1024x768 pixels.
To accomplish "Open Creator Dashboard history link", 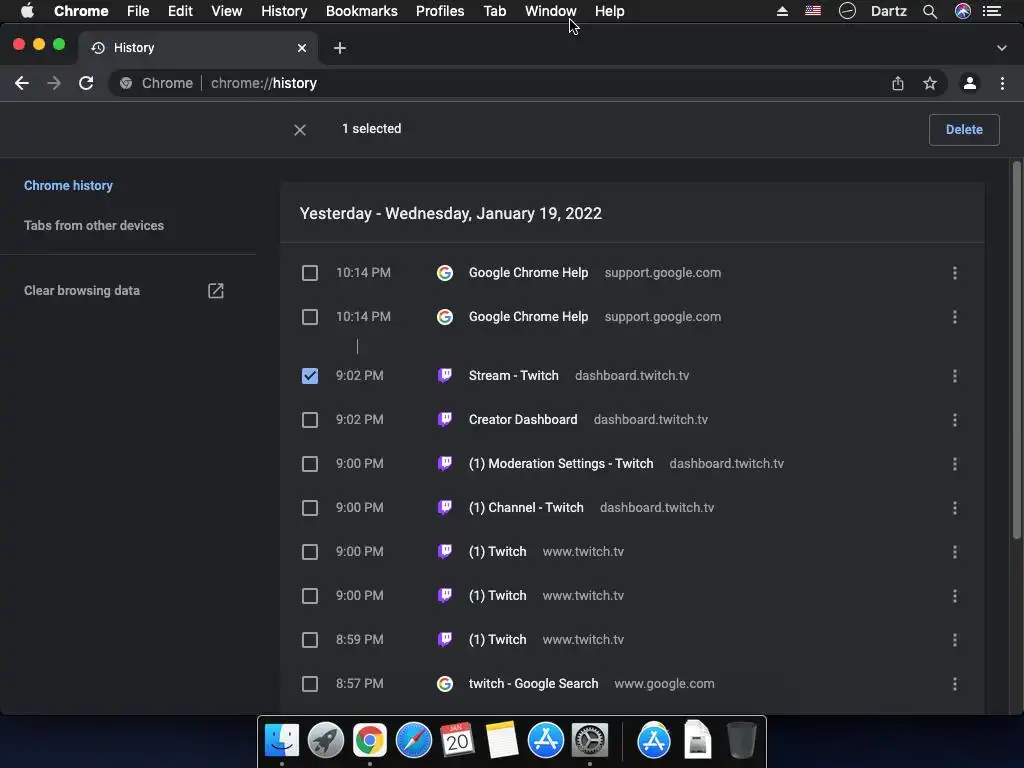I will (x=522, y=419).
